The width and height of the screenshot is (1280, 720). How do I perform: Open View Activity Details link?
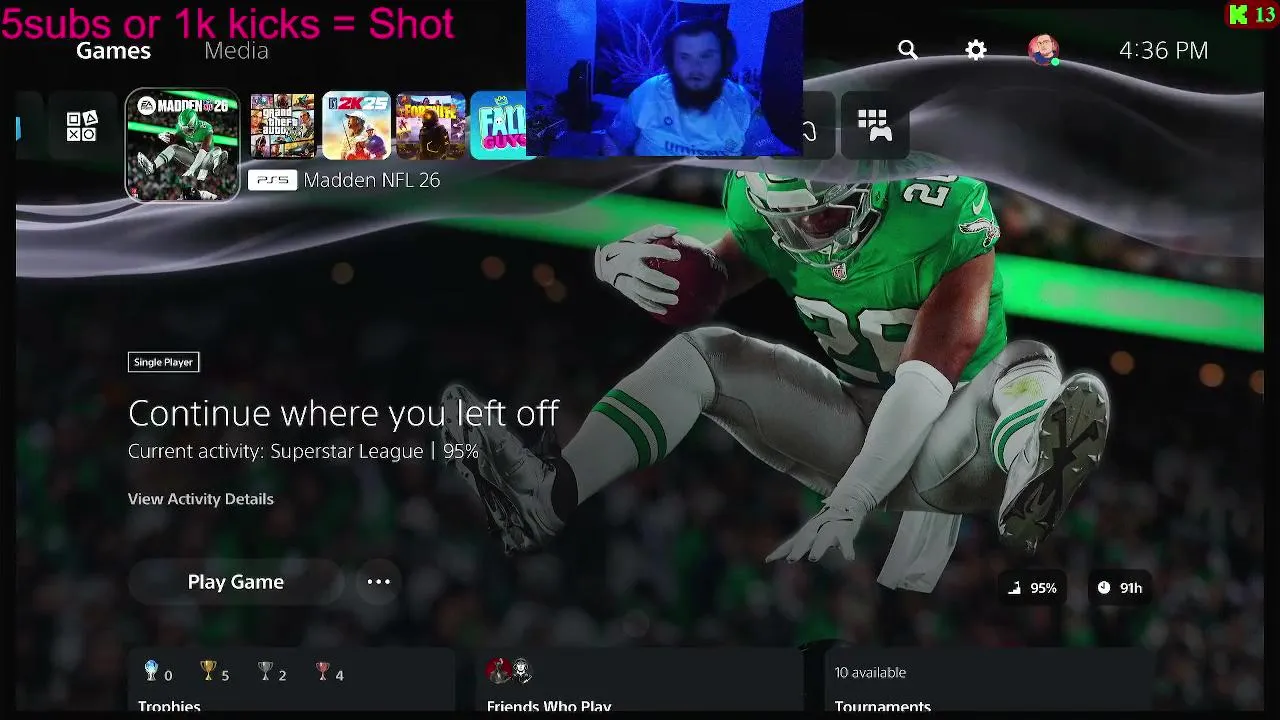[201, 499]
